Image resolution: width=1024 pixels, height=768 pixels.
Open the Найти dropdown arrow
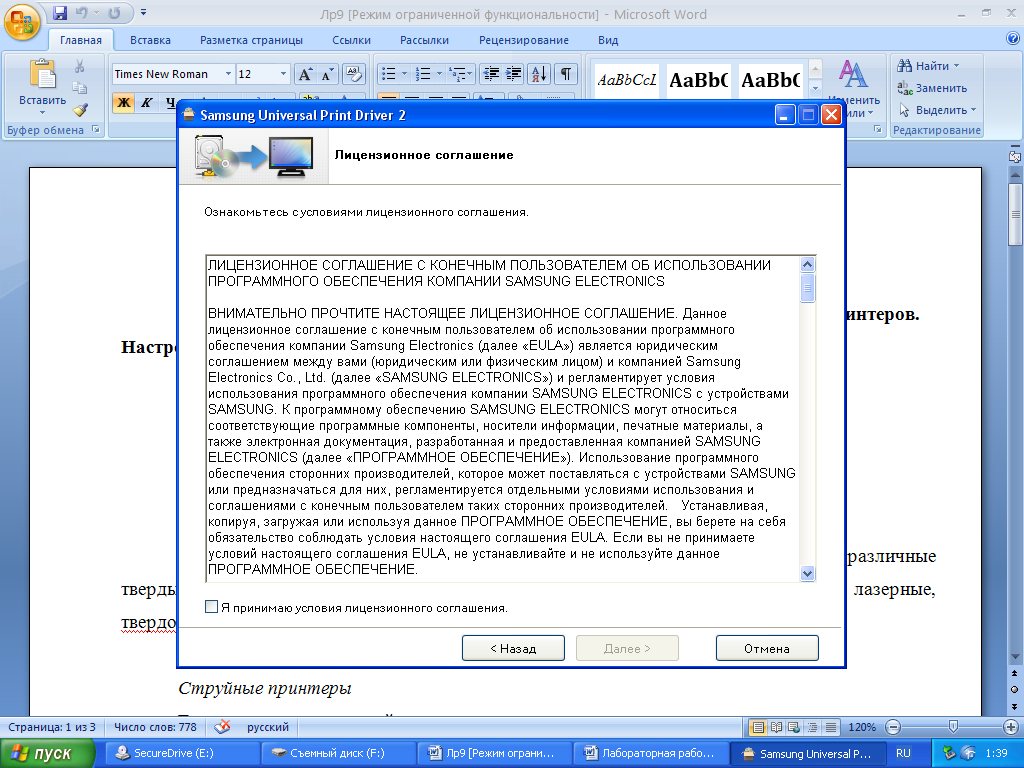click(x=956, y=66)
